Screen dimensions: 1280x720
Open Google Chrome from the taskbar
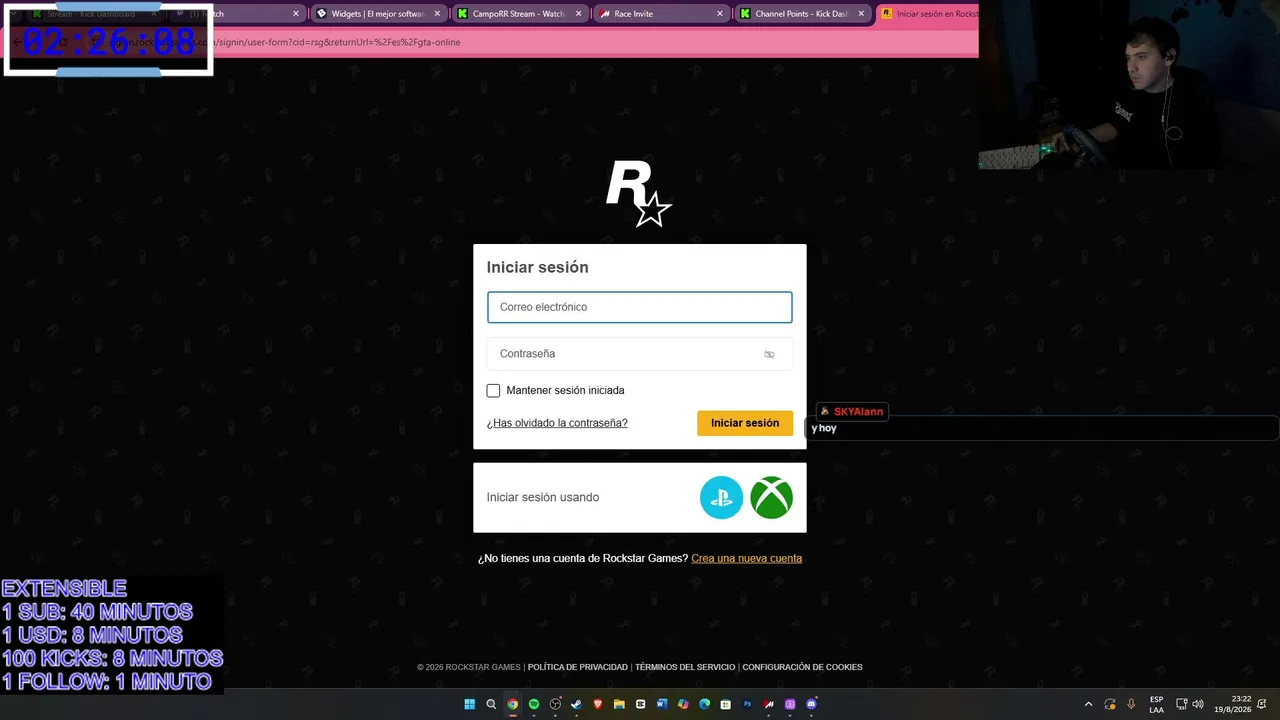tap(512, 704)
